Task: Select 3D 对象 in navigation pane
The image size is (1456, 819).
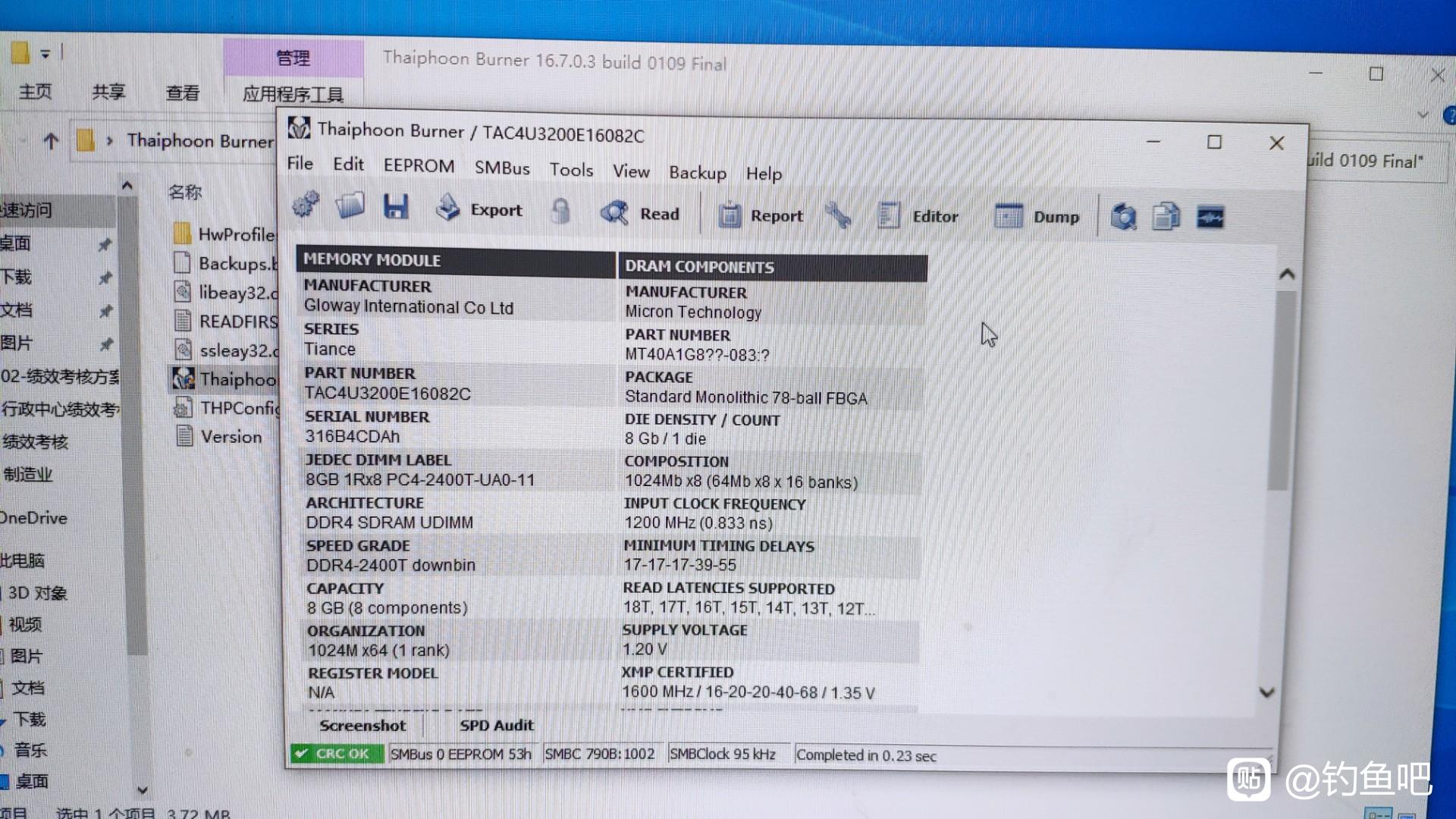Action: pyautogui.click(x=38, y=593)
